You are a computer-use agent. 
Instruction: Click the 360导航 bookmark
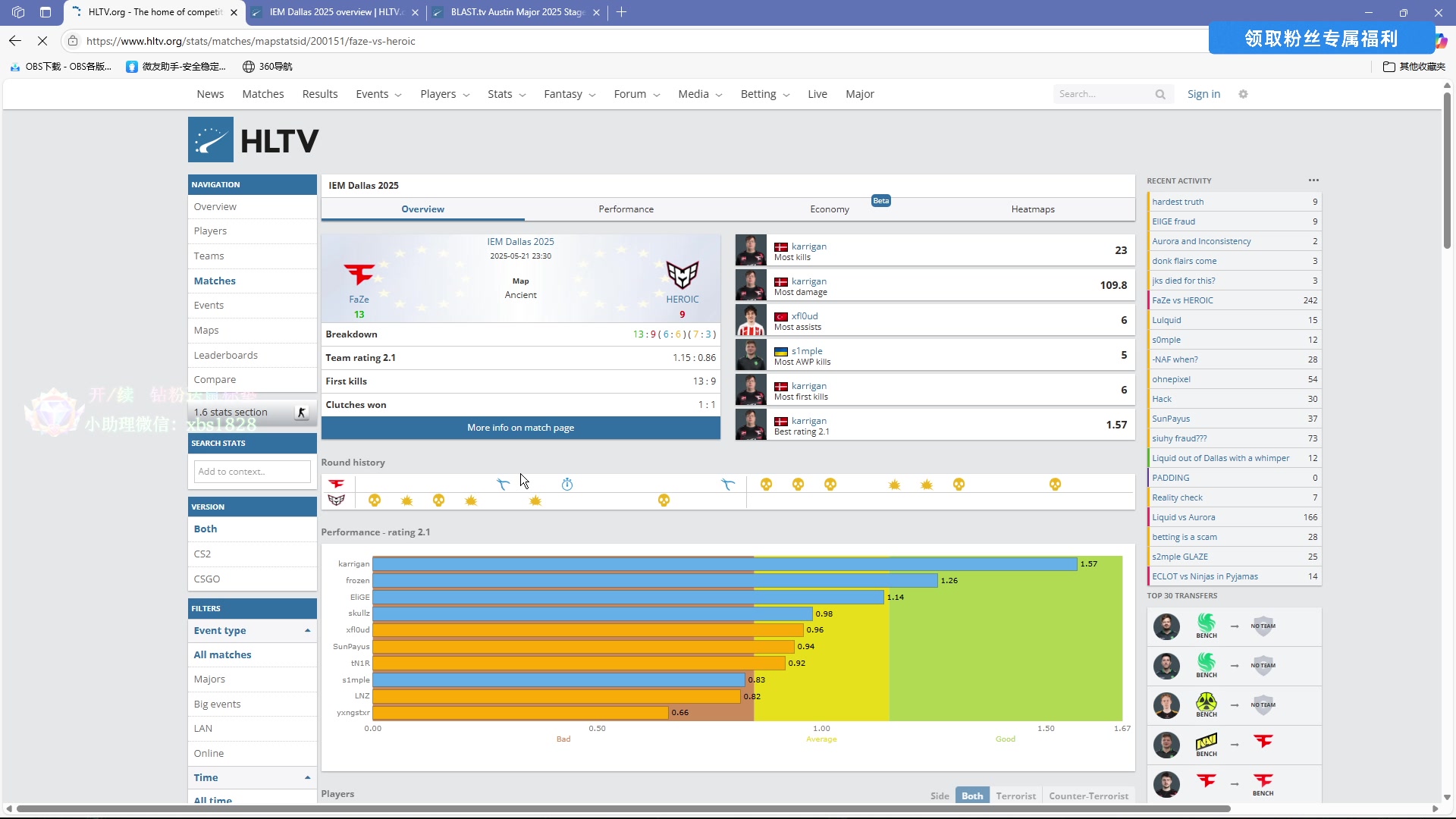268,67
